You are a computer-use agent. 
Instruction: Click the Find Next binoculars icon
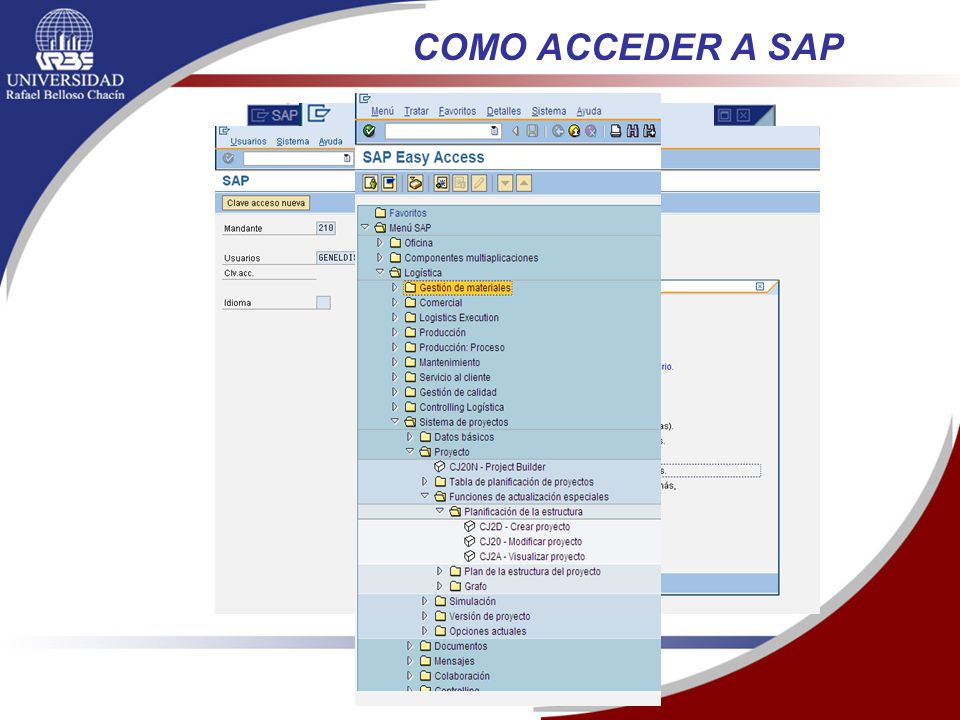pyautogui.click(x=650, y=130)
